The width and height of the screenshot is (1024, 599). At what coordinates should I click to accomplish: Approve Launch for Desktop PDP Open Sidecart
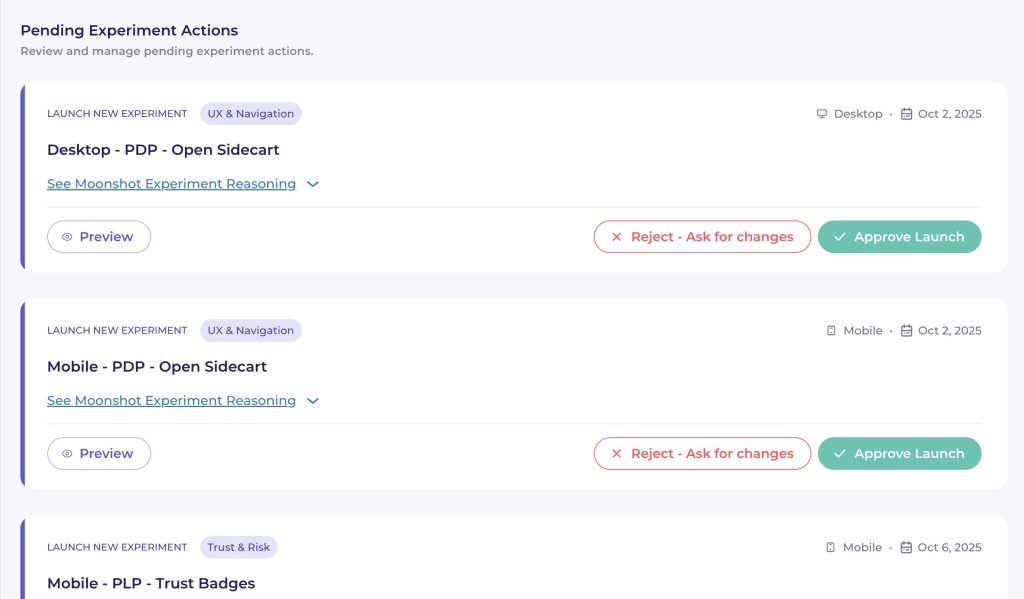pos(899,237)
